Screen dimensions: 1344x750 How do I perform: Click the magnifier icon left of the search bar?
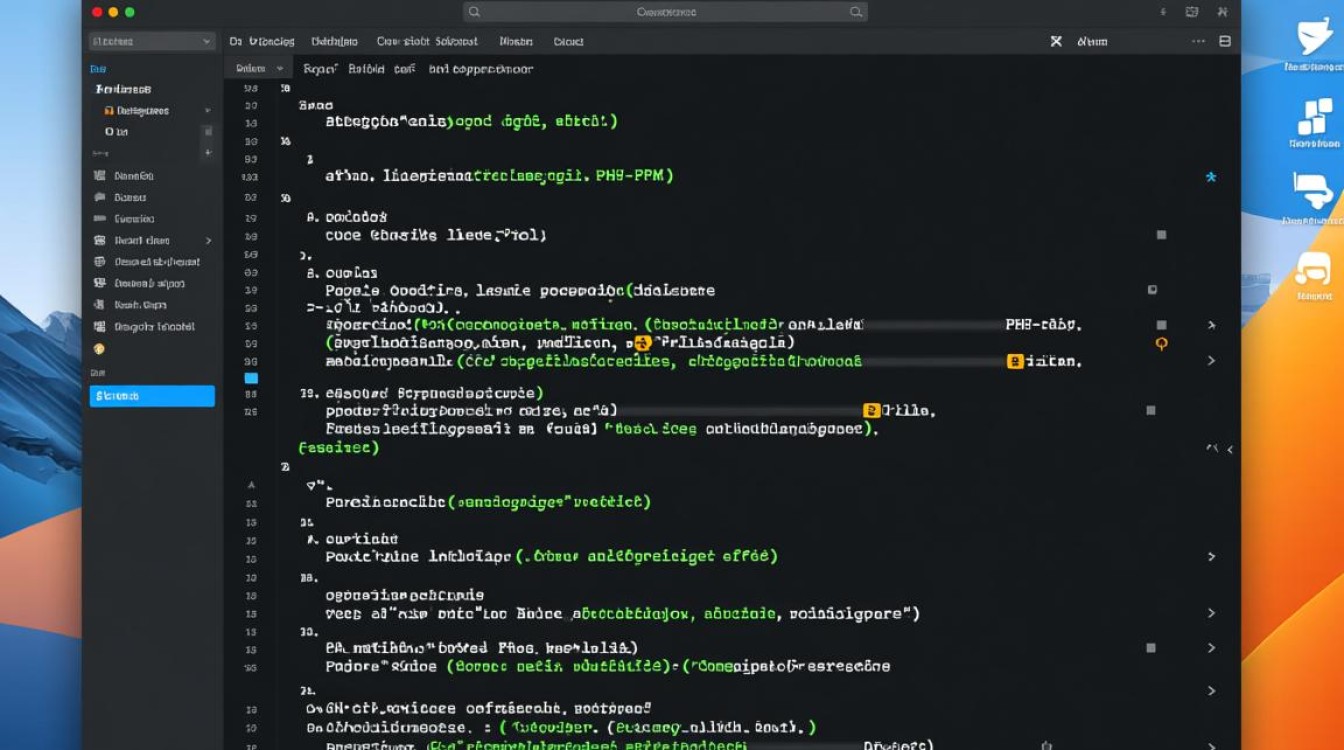coord(474,12)
